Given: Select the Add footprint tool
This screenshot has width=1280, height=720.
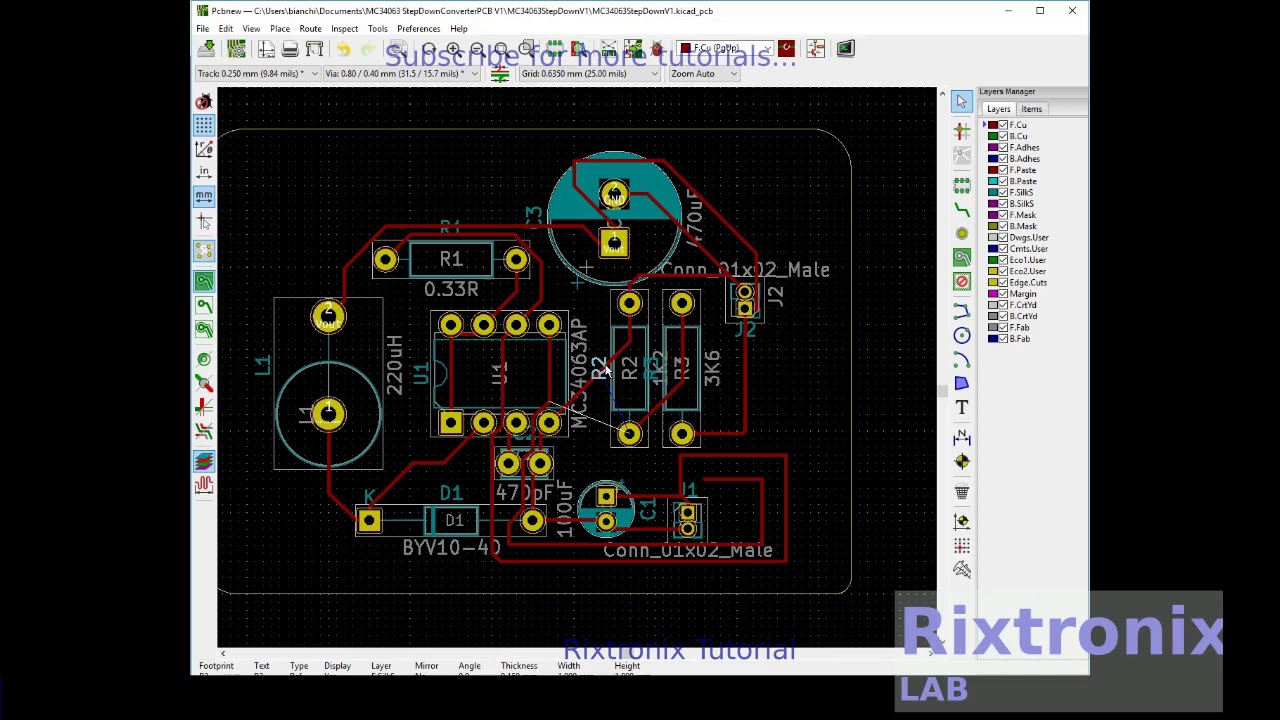Looking at the screenshot, I should click(x=962, y=186).
